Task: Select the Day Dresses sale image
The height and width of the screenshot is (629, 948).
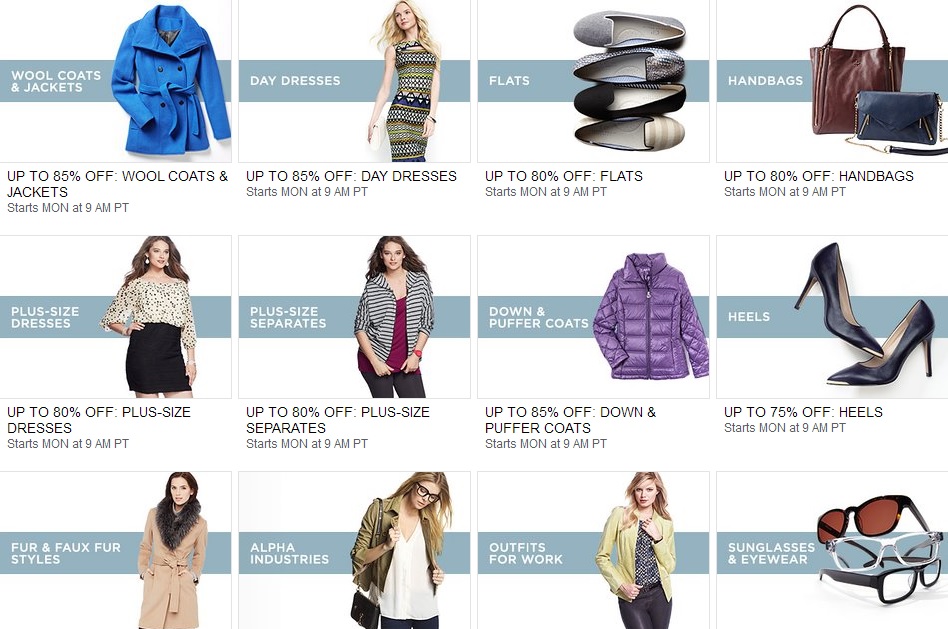Action: pos(354,80)
